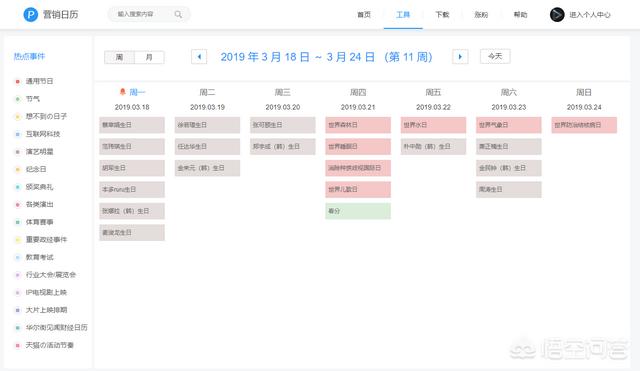Image resolution: width=640 pixels, height=371 pixels.
Task: Focus the search input field
Action: [x=149, y=14]
